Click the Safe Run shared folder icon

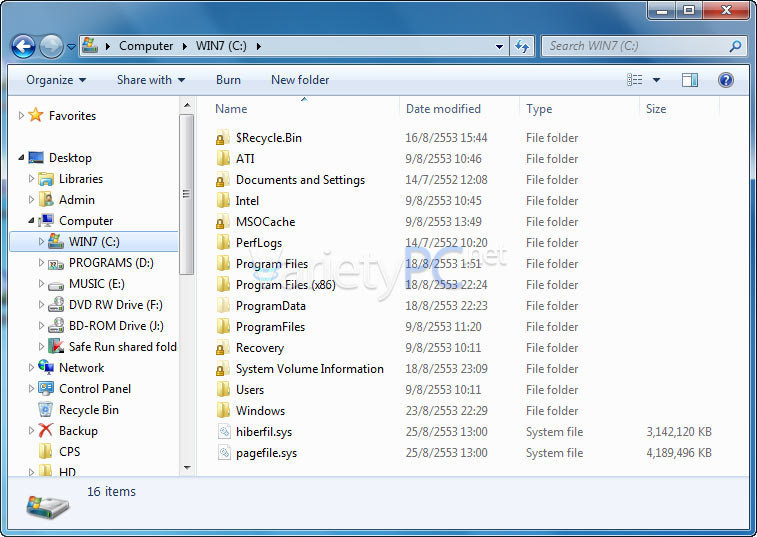56,347
